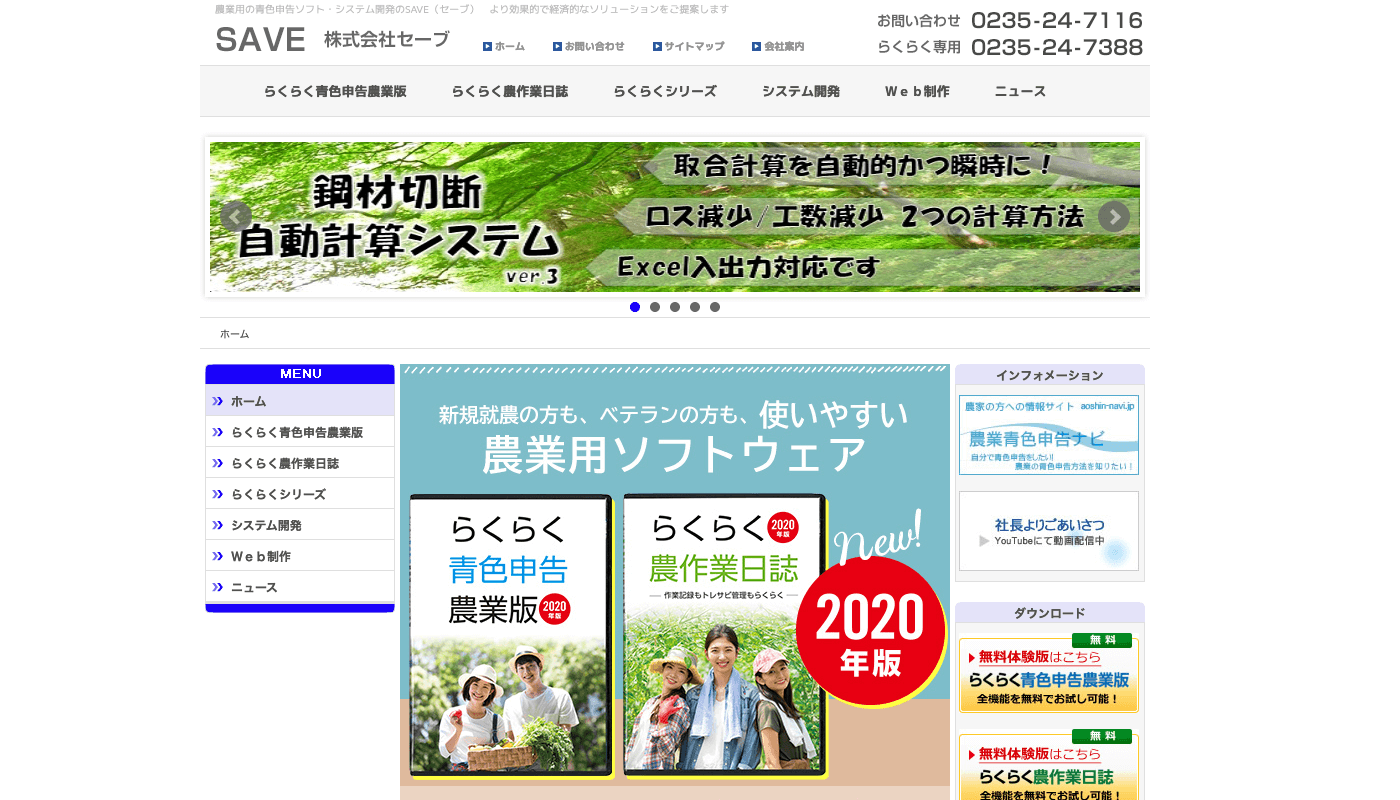This screenshot has height=800, width=1400.
Task: Select the second carousel dot indicator
Action: 655,307
